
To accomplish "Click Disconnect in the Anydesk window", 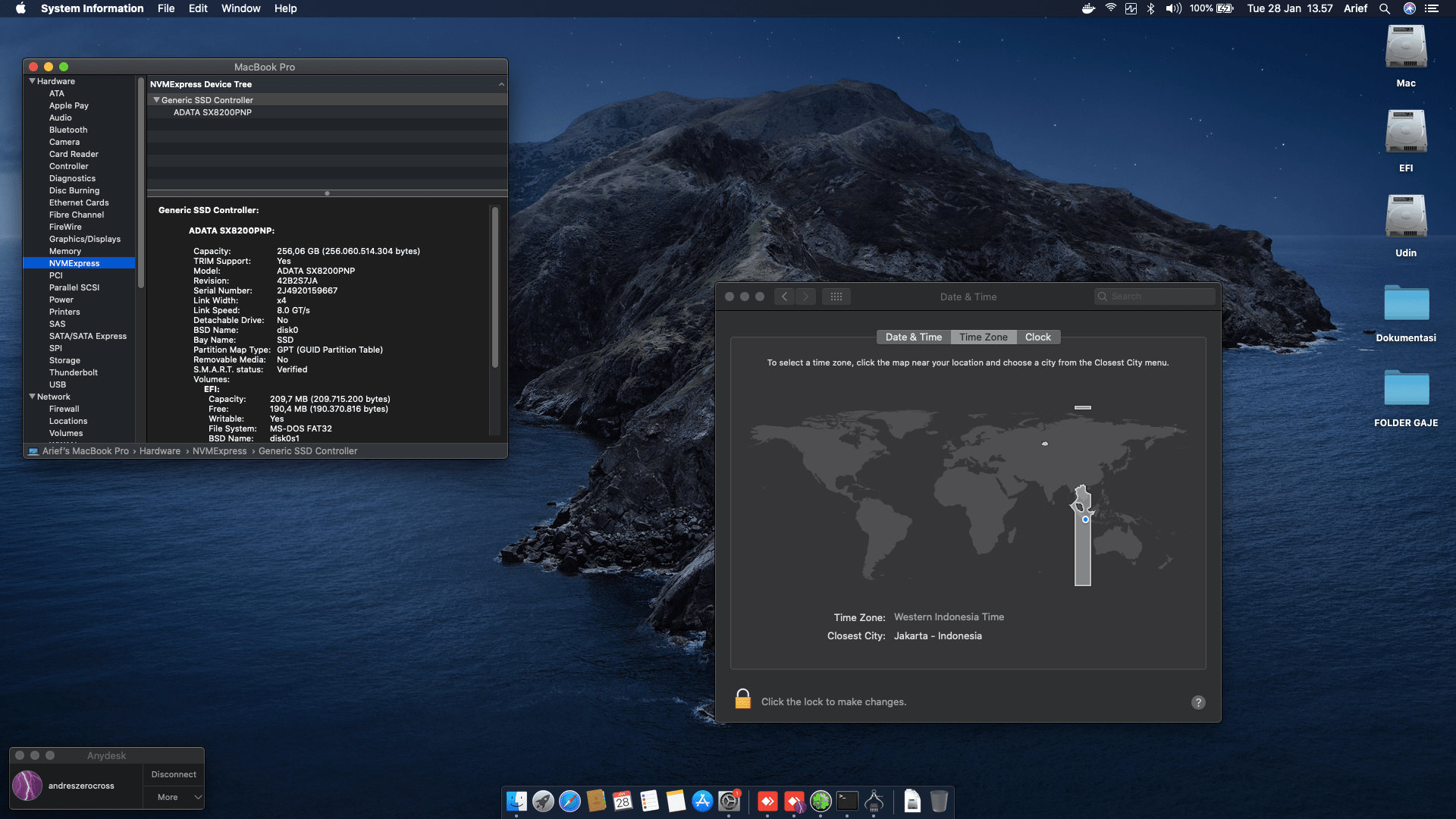I will (x=174, y=774).
